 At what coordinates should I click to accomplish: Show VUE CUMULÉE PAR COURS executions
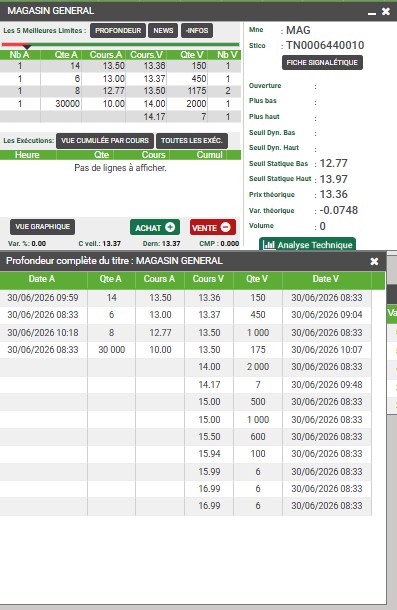pos(105,141)
